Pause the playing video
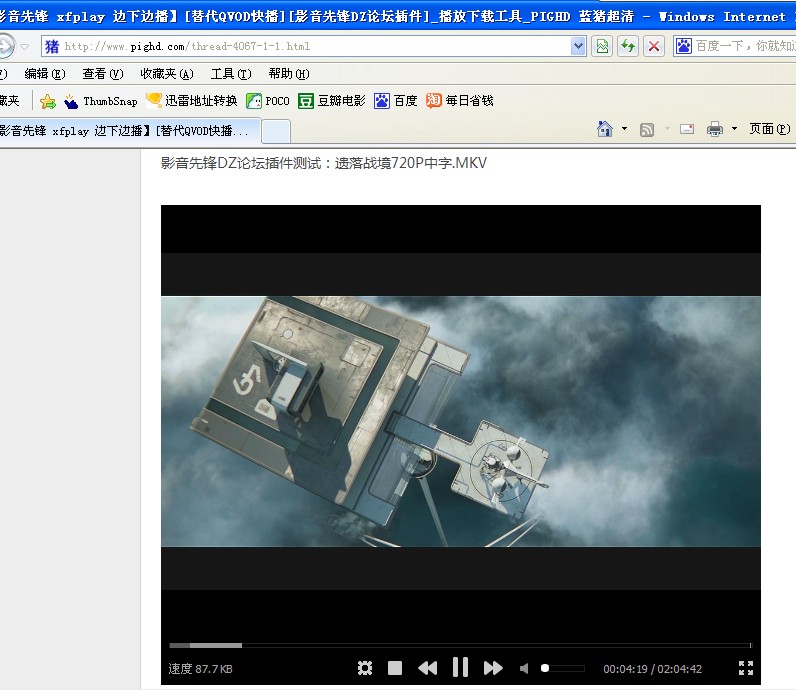This screenshot has height=690, width=796. point(460,667)
